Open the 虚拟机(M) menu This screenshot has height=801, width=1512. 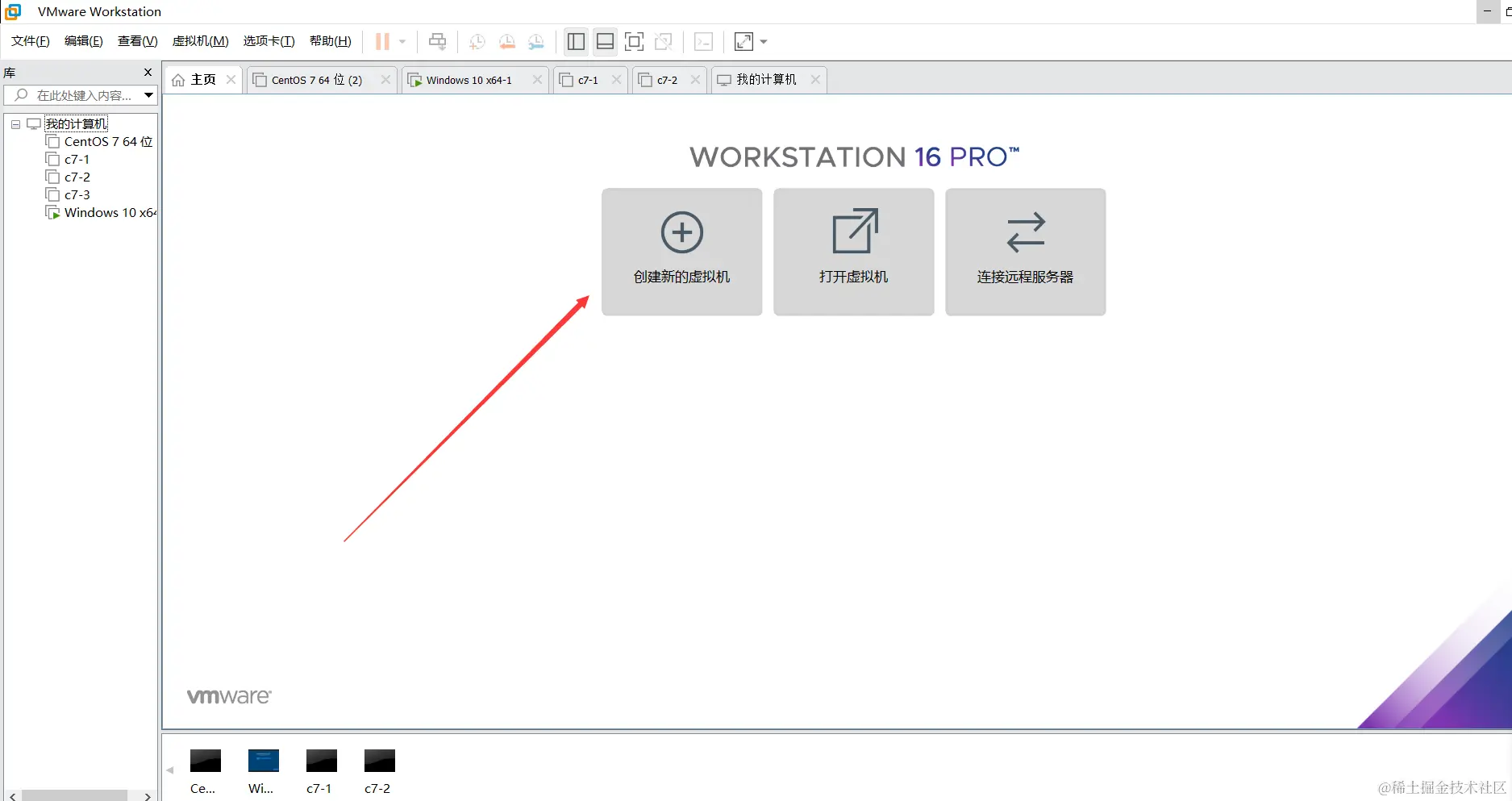click(201, 41)
